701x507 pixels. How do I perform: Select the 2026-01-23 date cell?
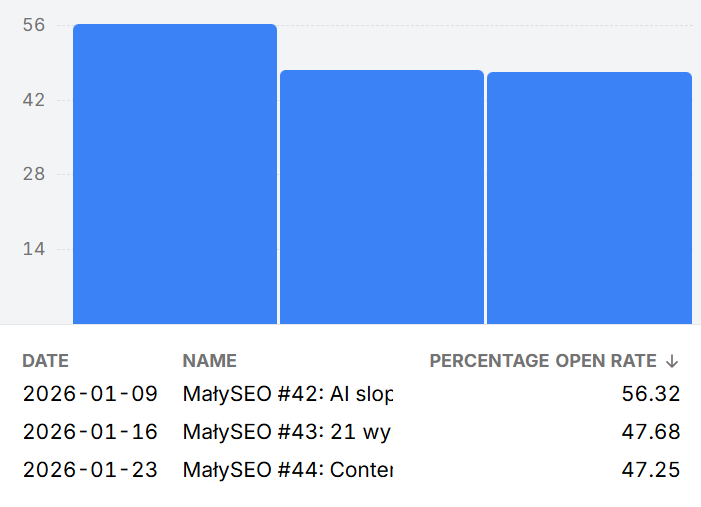(x=90, y=470)
